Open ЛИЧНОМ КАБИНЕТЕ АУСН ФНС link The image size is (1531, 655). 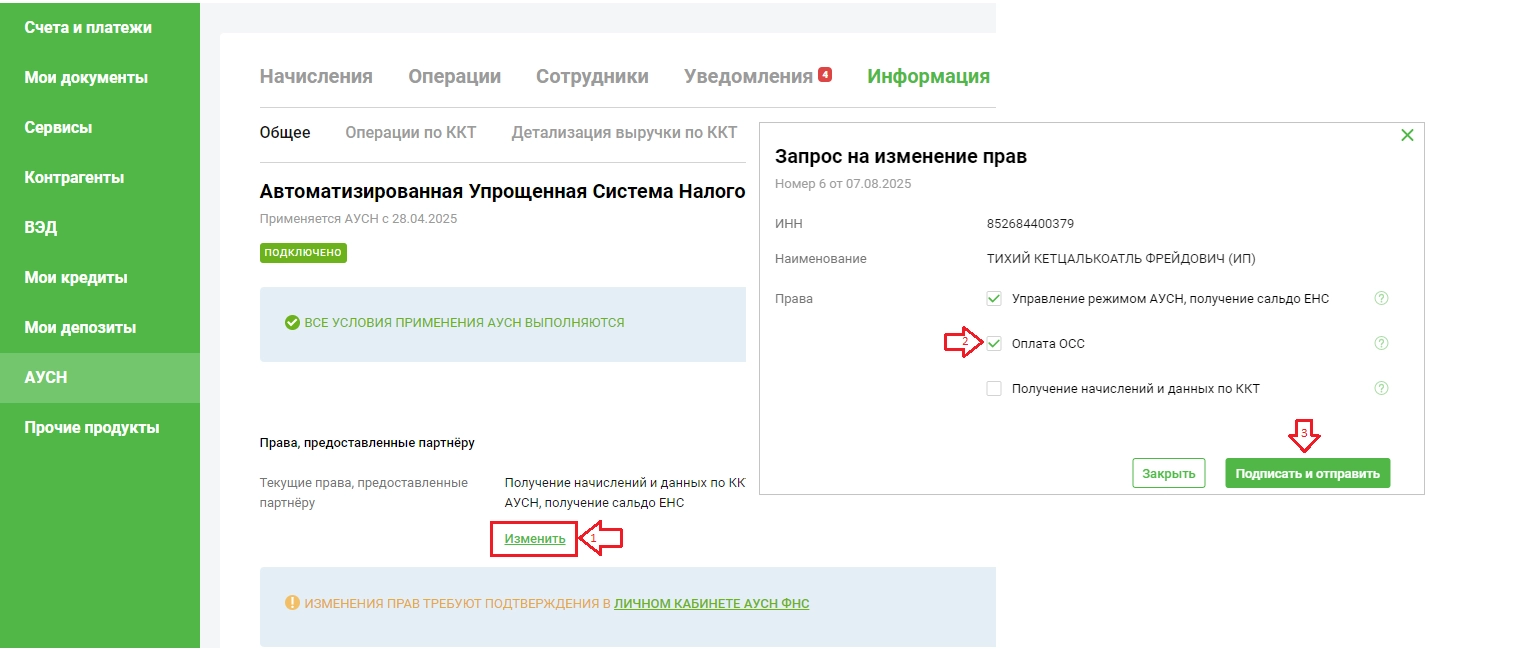tap(711, 603)
